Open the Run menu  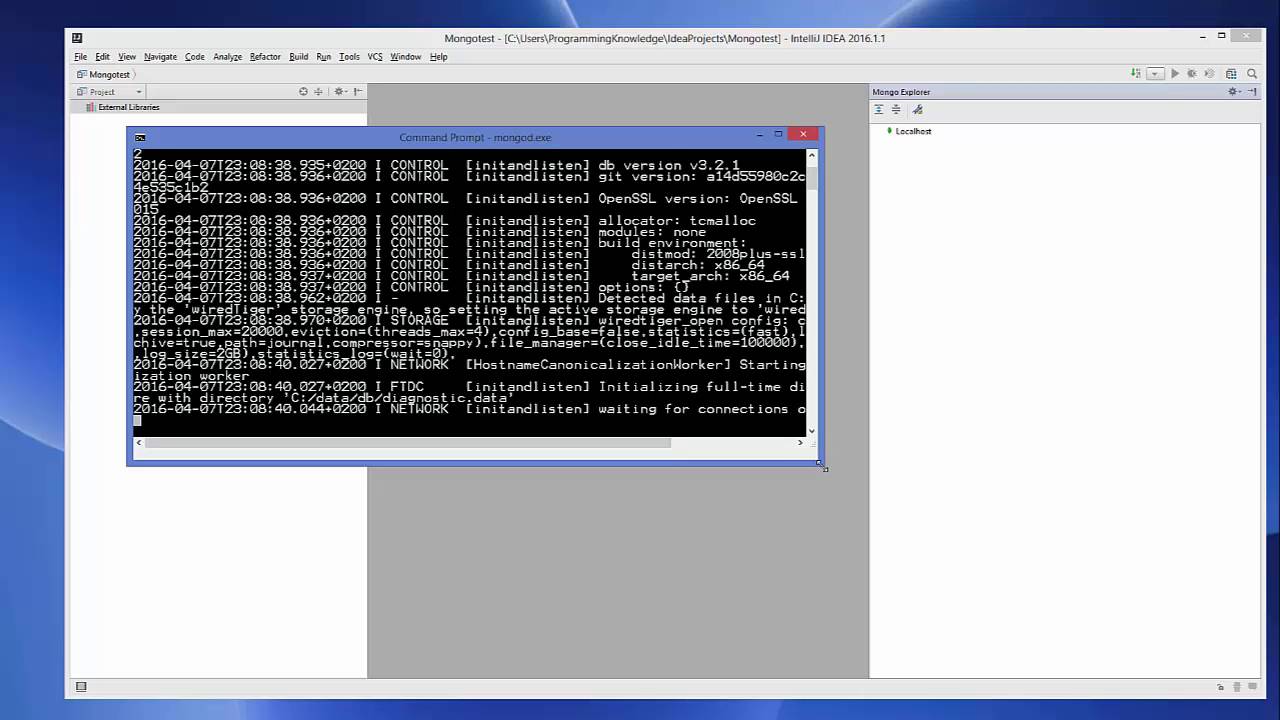coord(323,57)
